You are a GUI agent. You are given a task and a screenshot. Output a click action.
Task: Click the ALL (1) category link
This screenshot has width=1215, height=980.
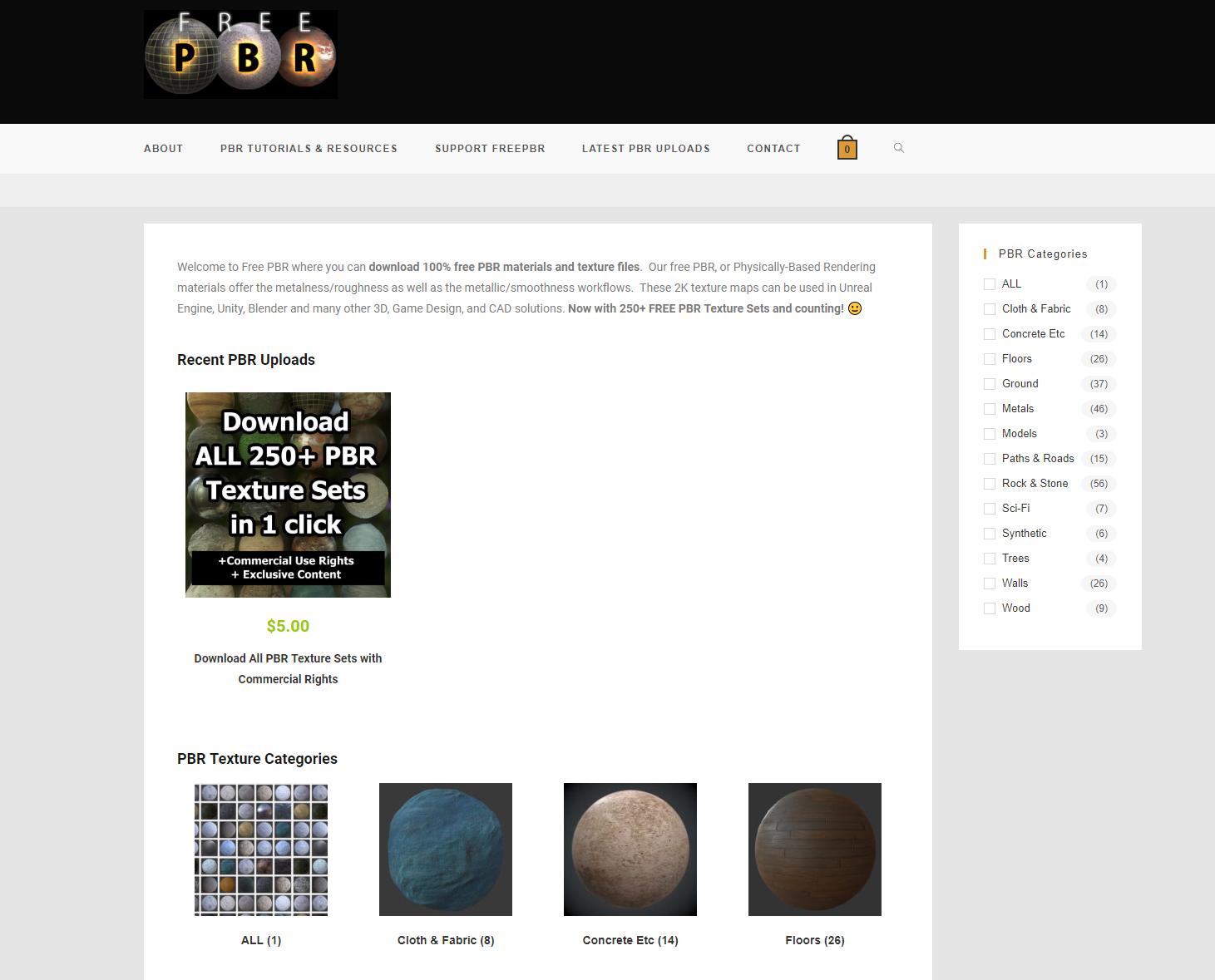click(261, 940)
